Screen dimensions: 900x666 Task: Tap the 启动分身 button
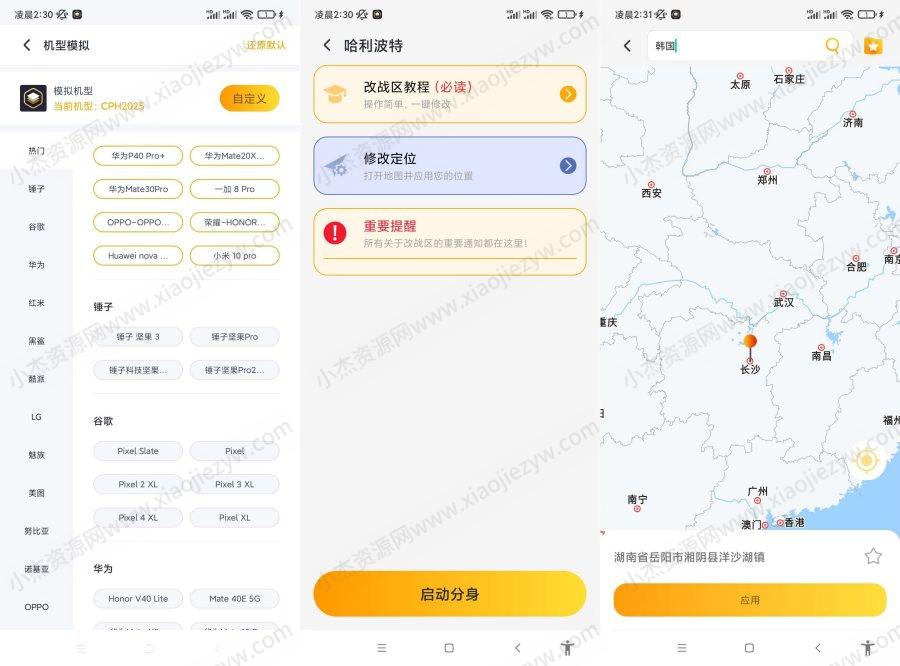click(449, 594)
